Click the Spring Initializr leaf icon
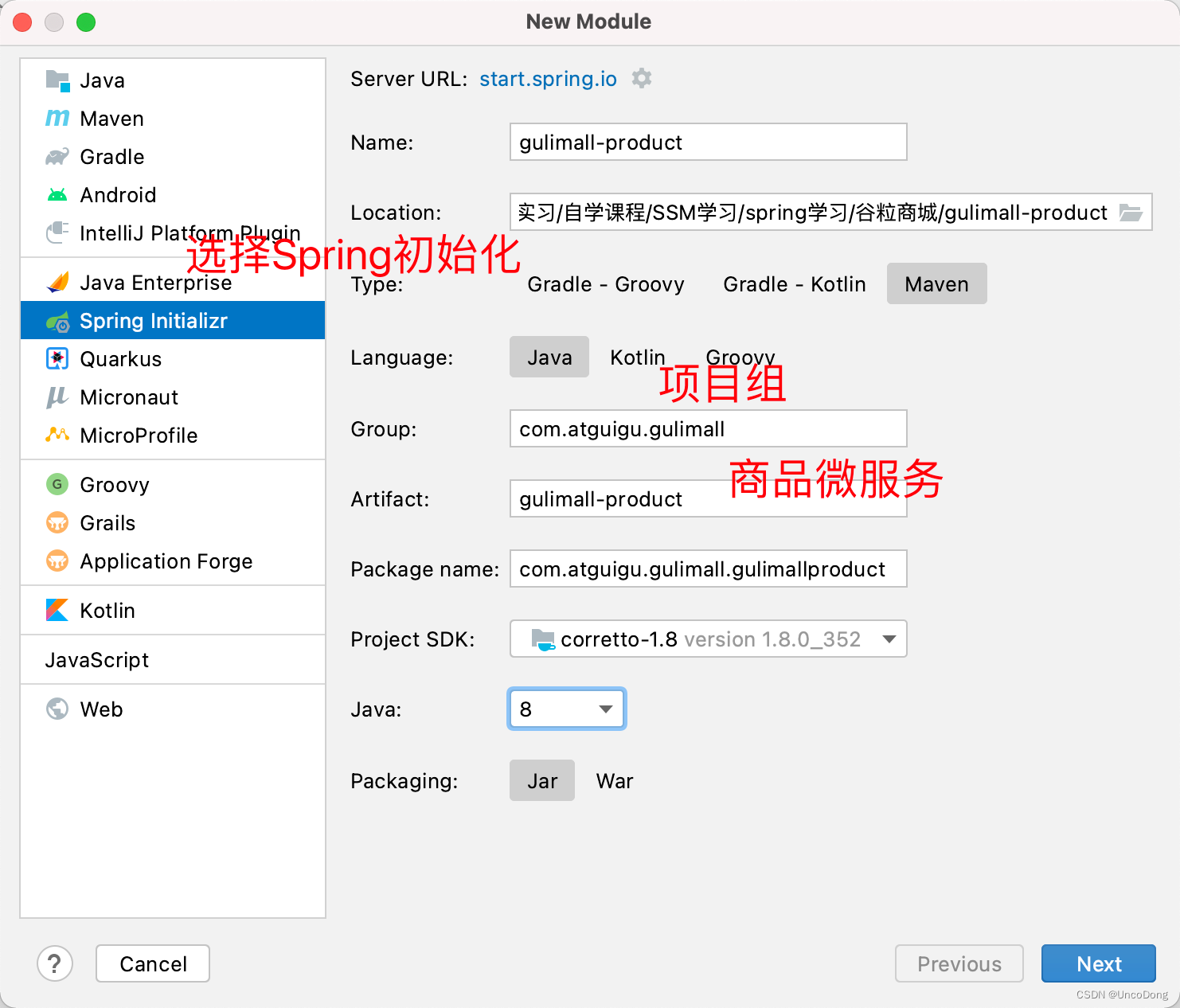The width and height of the screenshot is (1180, 1008). (57, 321)
